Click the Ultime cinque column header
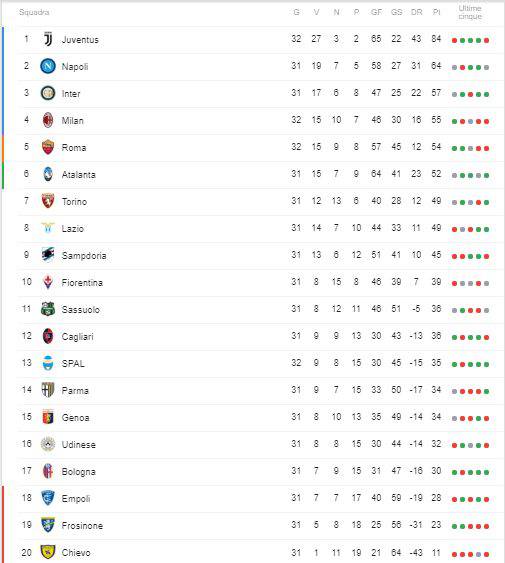 click(470, 12)
